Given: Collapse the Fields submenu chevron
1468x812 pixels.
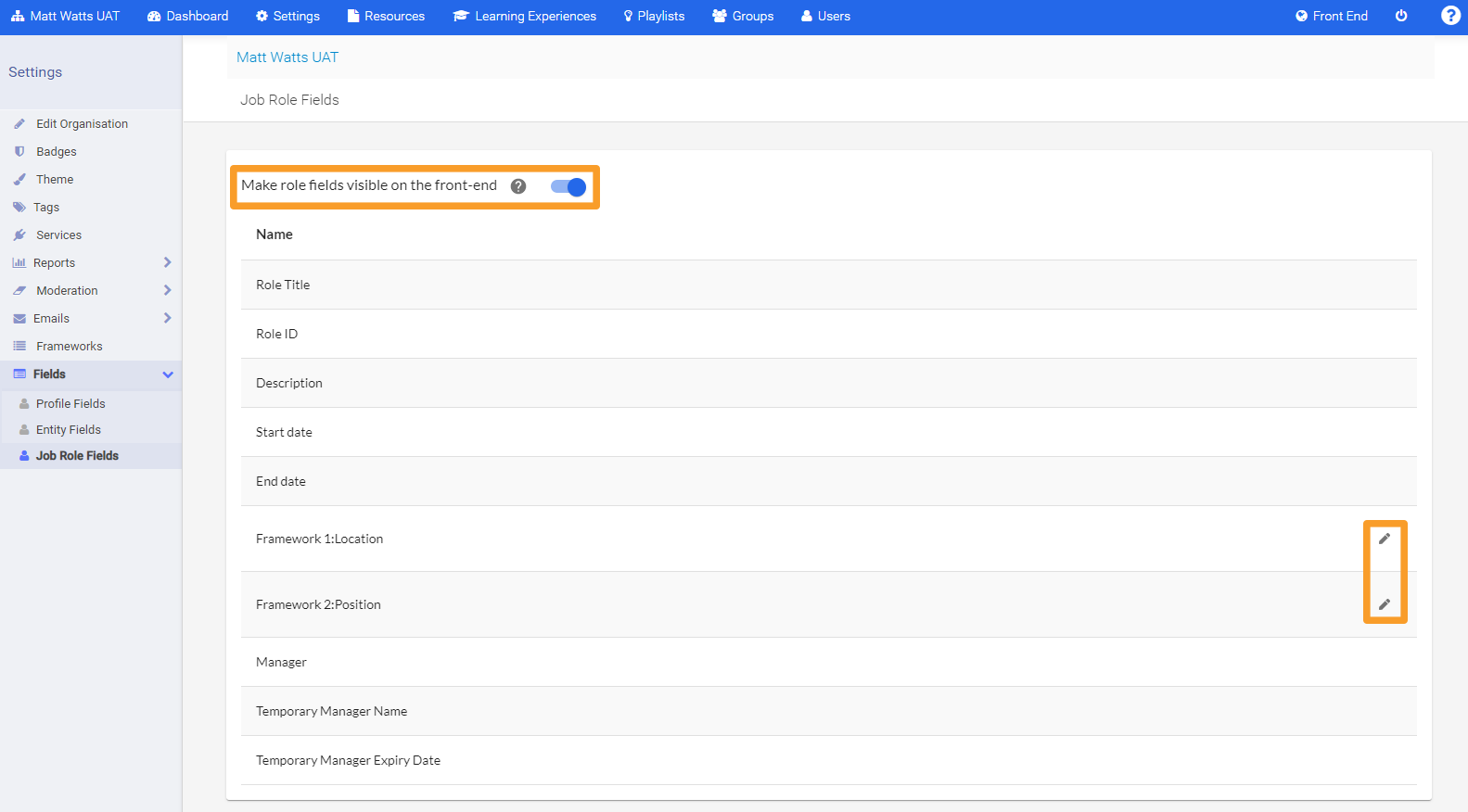Looking at the screenshot, I should tap(168, 374).
